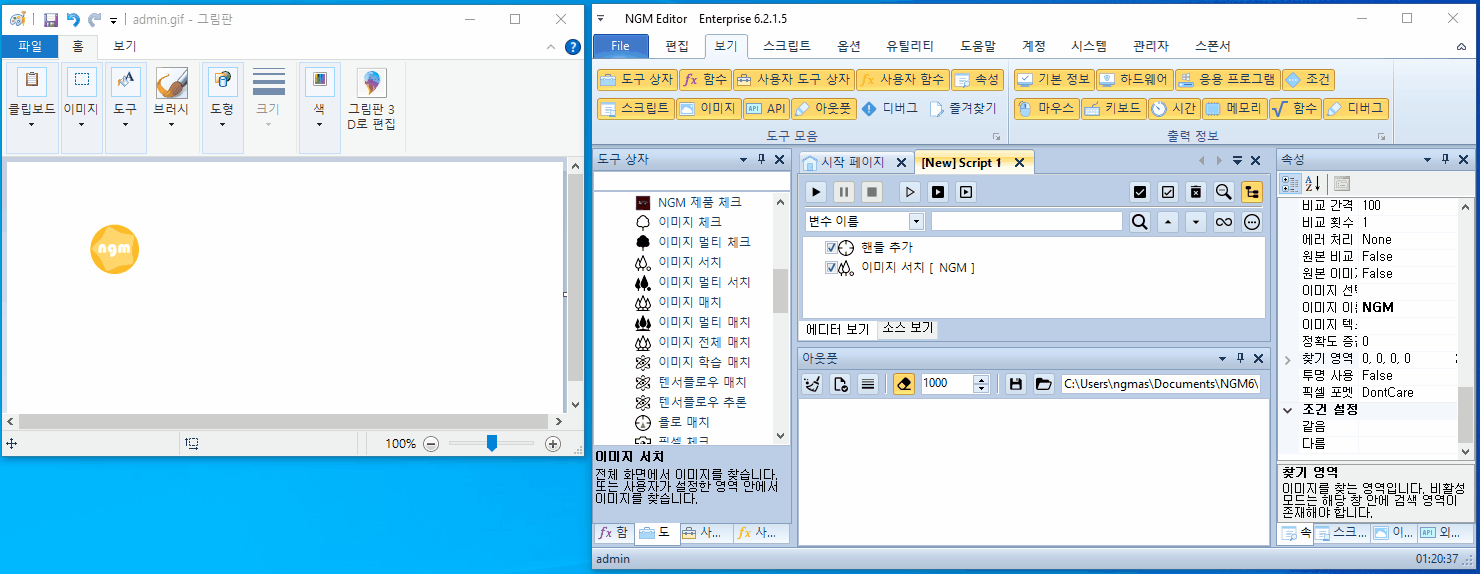Click the clear output brush icon
This screenshot has width=1480, height=574.
[813, 383]
